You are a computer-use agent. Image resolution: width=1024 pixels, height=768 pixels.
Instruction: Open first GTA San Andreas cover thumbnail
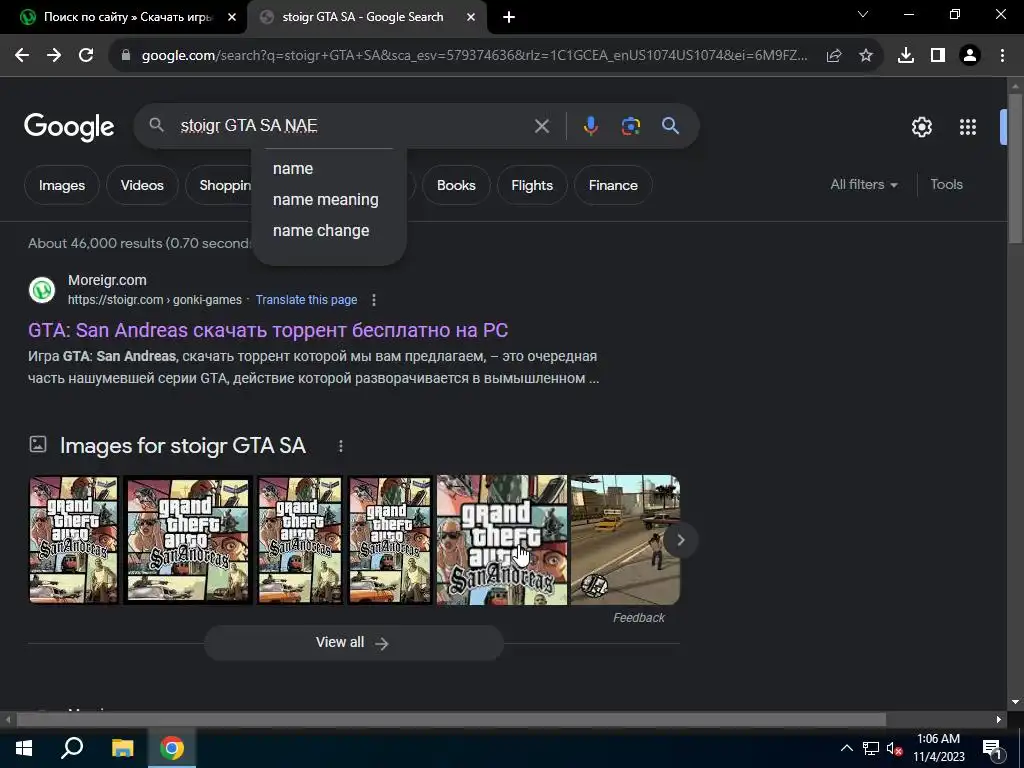click(74, 539)
